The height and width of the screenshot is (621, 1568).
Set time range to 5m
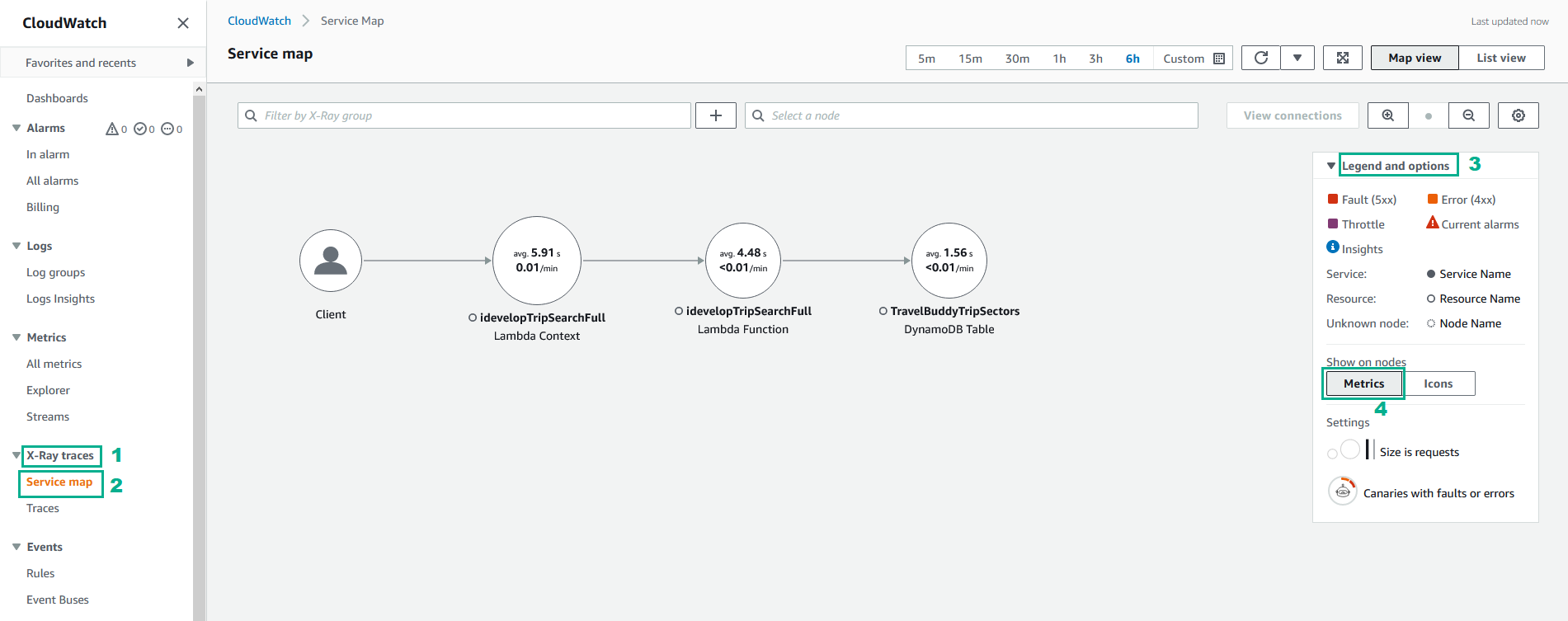[x=926, y=59]
